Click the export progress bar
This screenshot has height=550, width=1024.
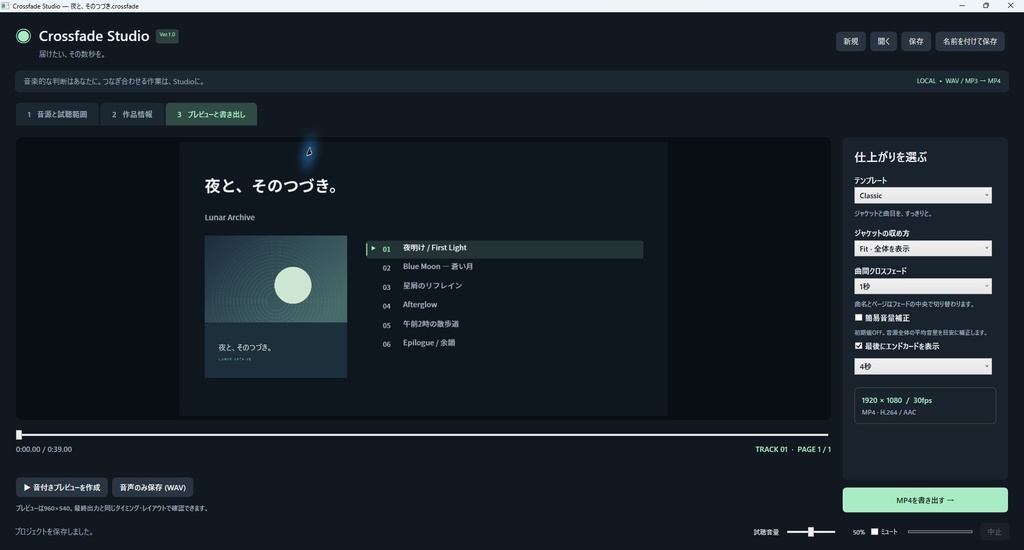[940, 532]
